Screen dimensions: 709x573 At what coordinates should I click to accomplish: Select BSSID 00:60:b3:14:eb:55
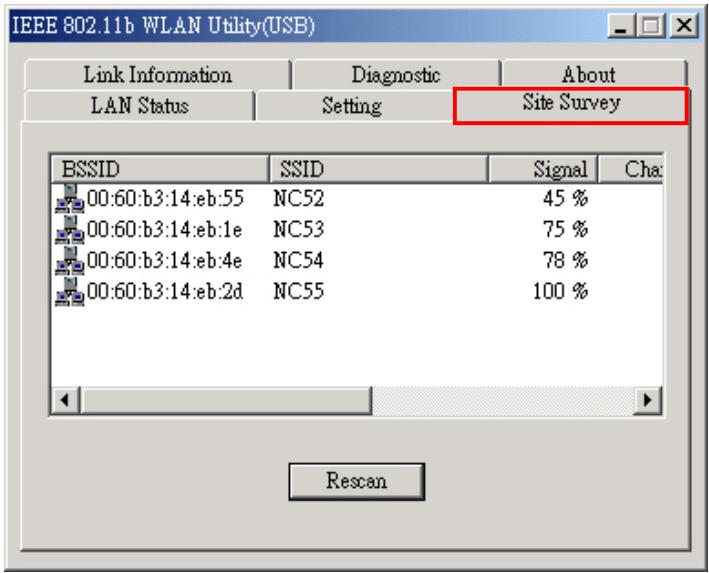tap(165, 199)
